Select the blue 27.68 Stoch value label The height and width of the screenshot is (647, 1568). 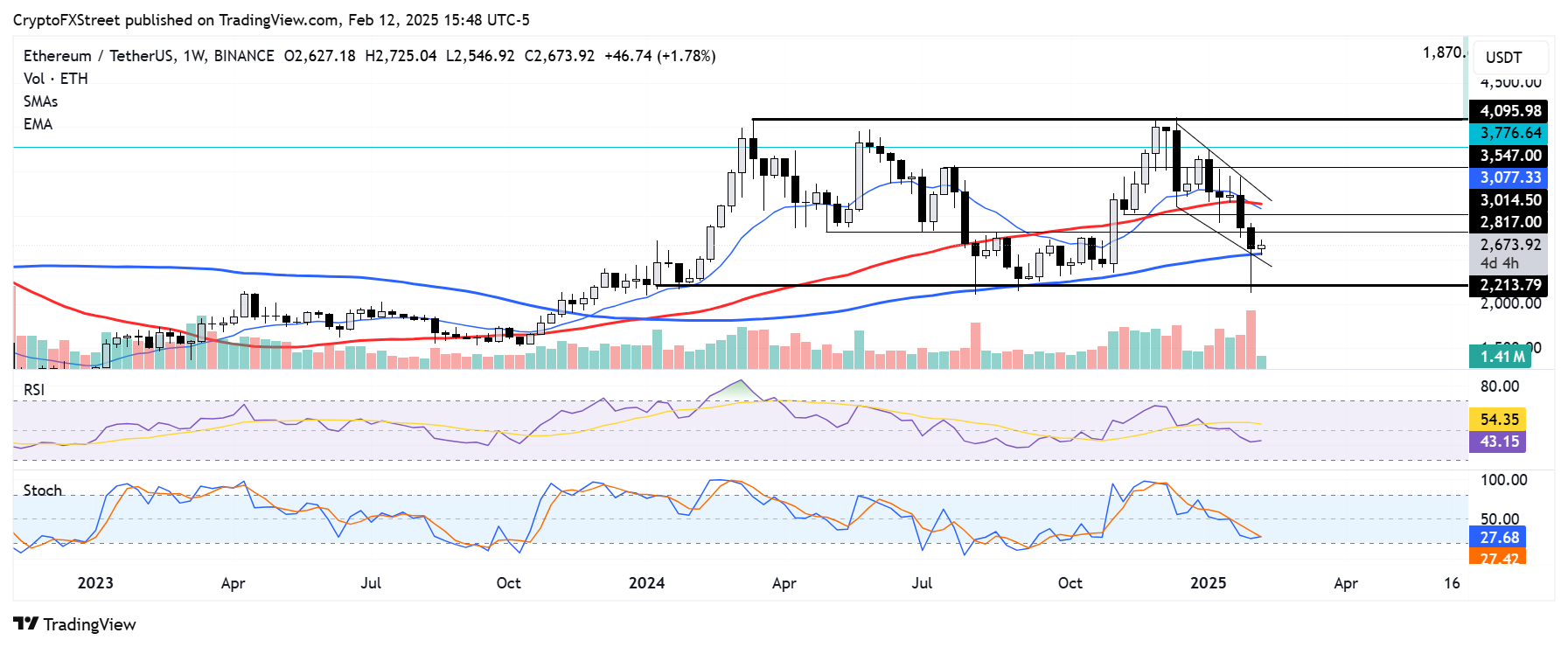[x=1499, y=537]
